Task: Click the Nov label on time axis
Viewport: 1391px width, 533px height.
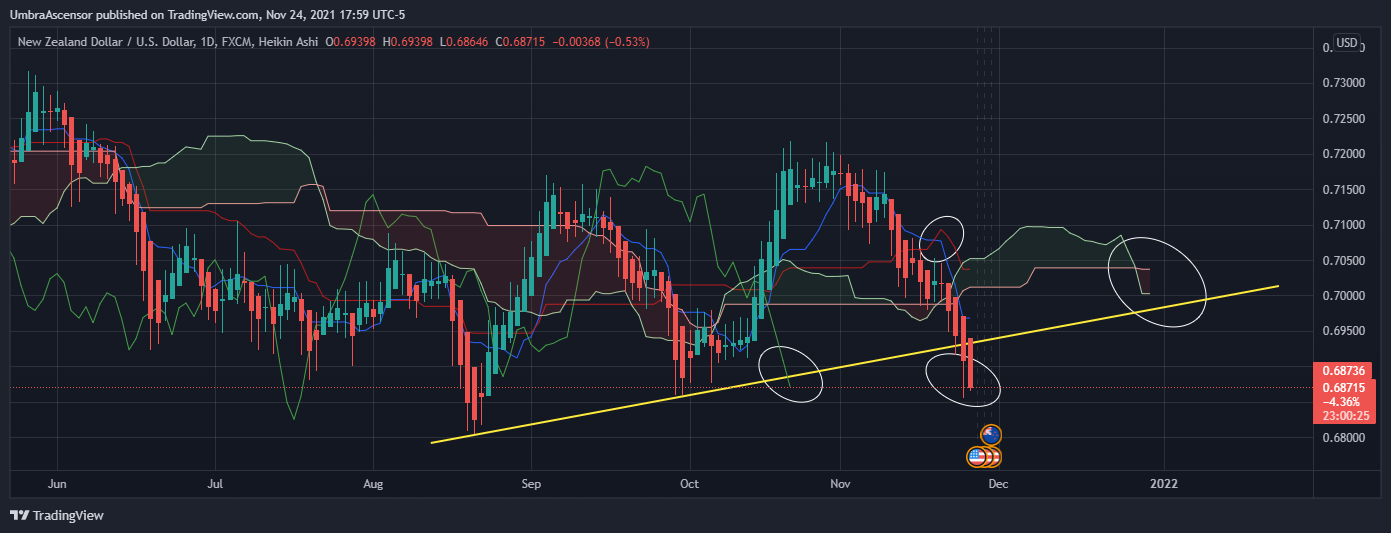Action: 841,484
